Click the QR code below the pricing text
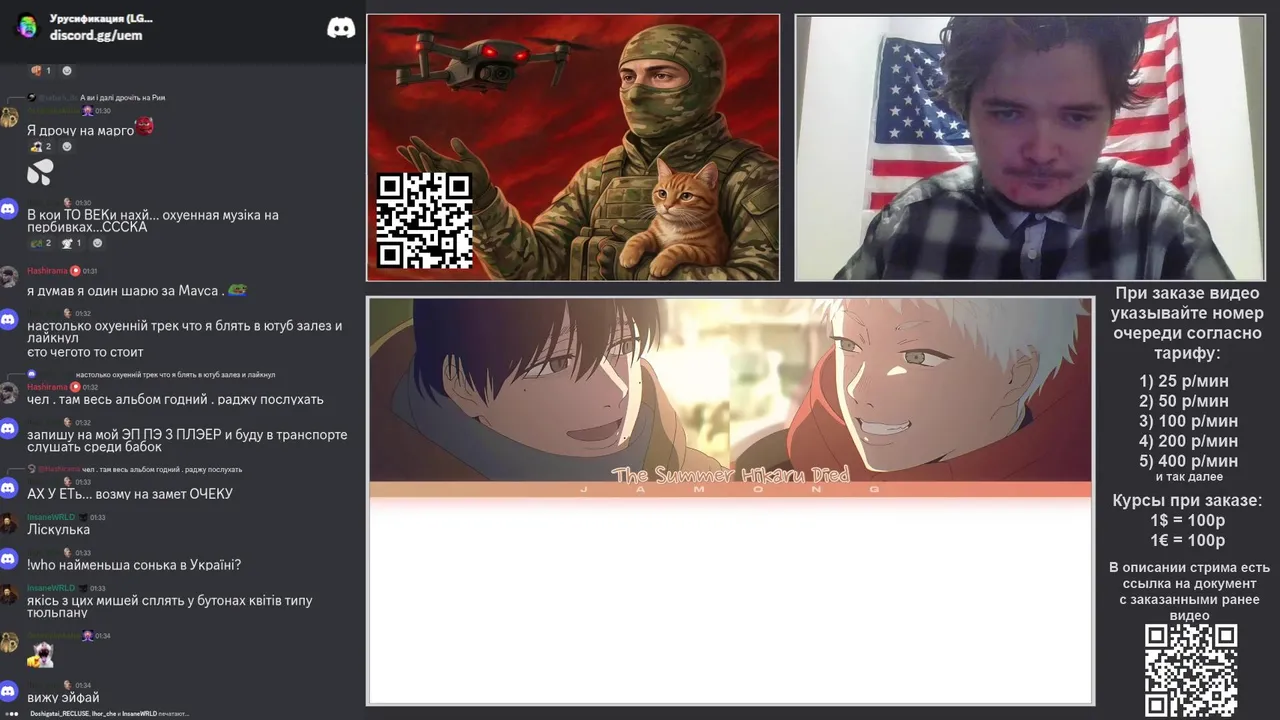Screen dimensions: 1280x720 point(1190,671)
